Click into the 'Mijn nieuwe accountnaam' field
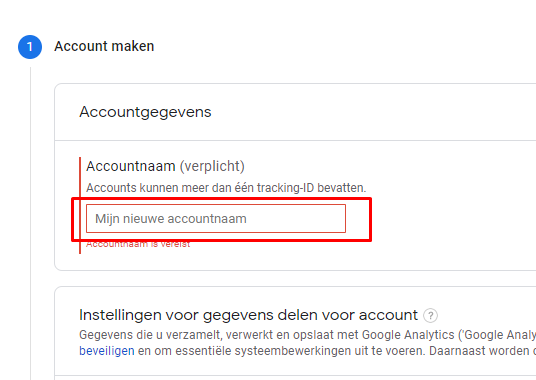Image resolution: width=536 pixels, height=380 pixels. click(216, 219)
